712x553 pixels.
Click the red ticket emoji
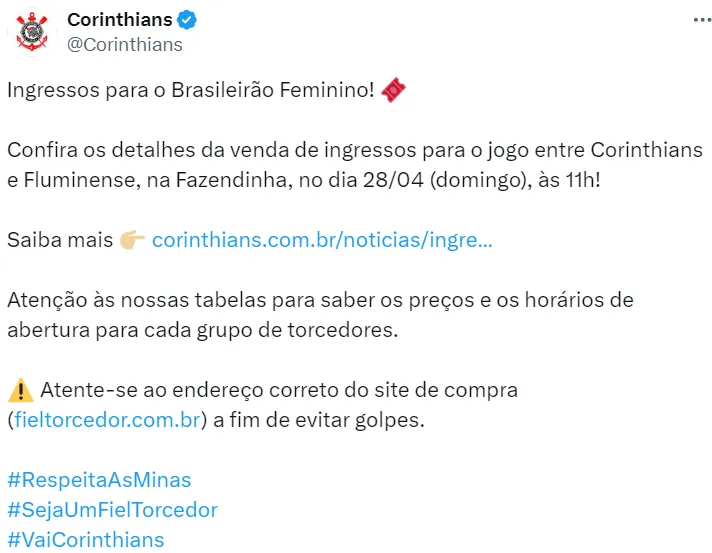[395, 90]
